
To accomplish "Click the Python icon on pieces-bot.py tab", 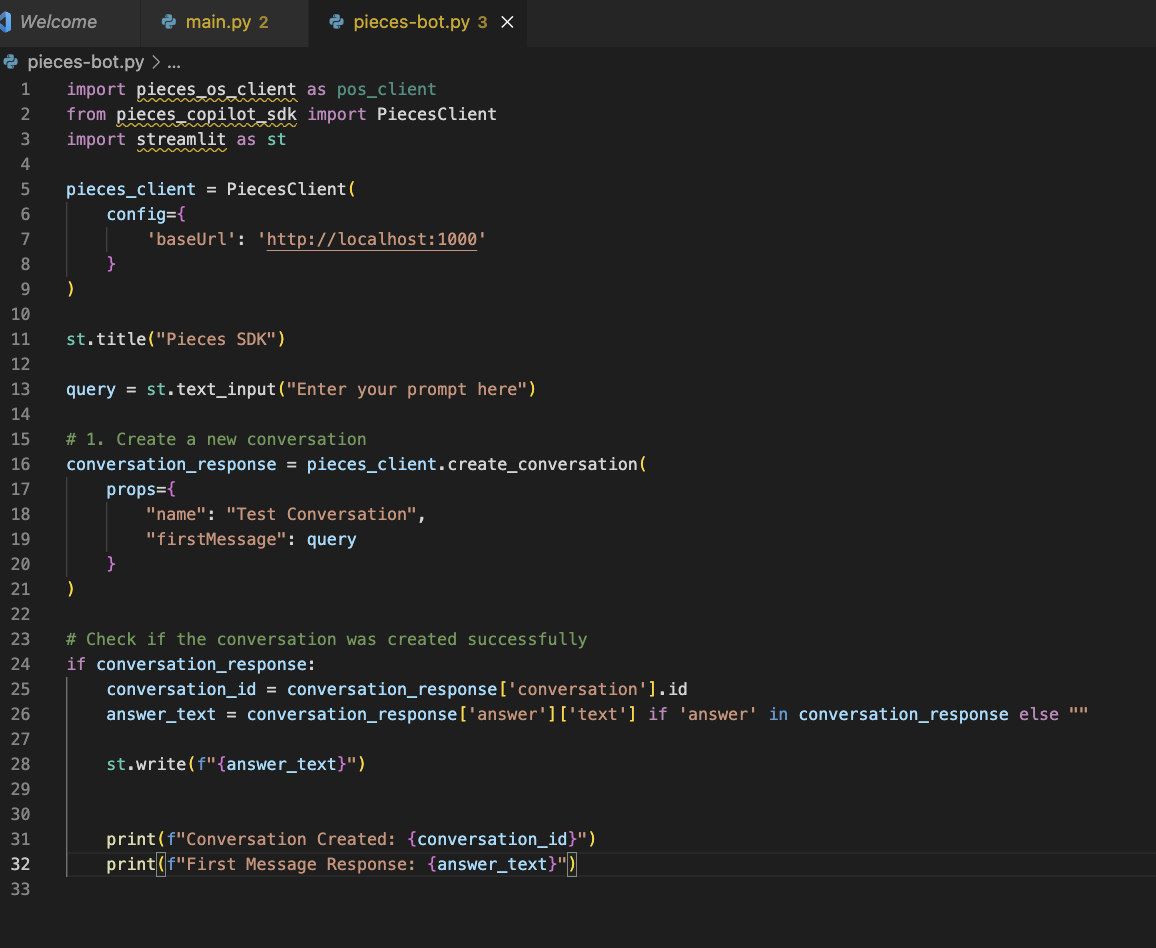I will coord(336,22).
